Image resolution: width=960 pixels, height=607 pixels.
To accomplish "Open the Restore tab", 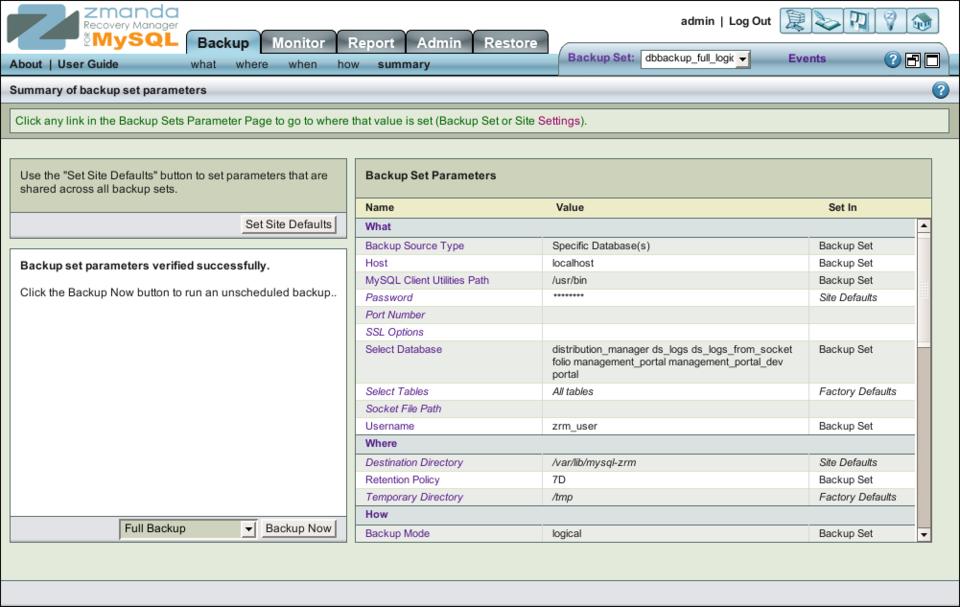I will click(x=510, y=43).
